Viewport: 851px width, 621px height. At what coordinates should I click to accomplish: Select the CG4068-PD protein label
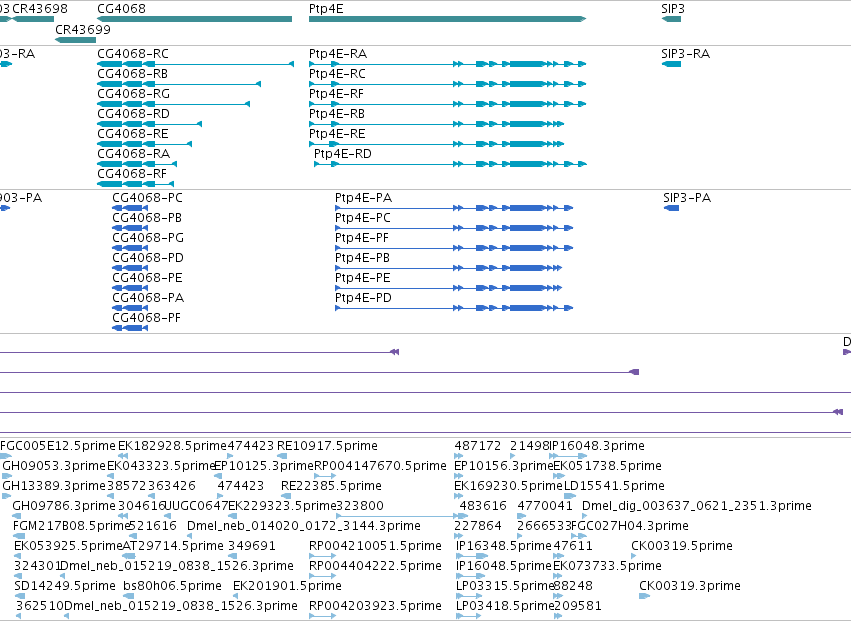click(148, 258)
